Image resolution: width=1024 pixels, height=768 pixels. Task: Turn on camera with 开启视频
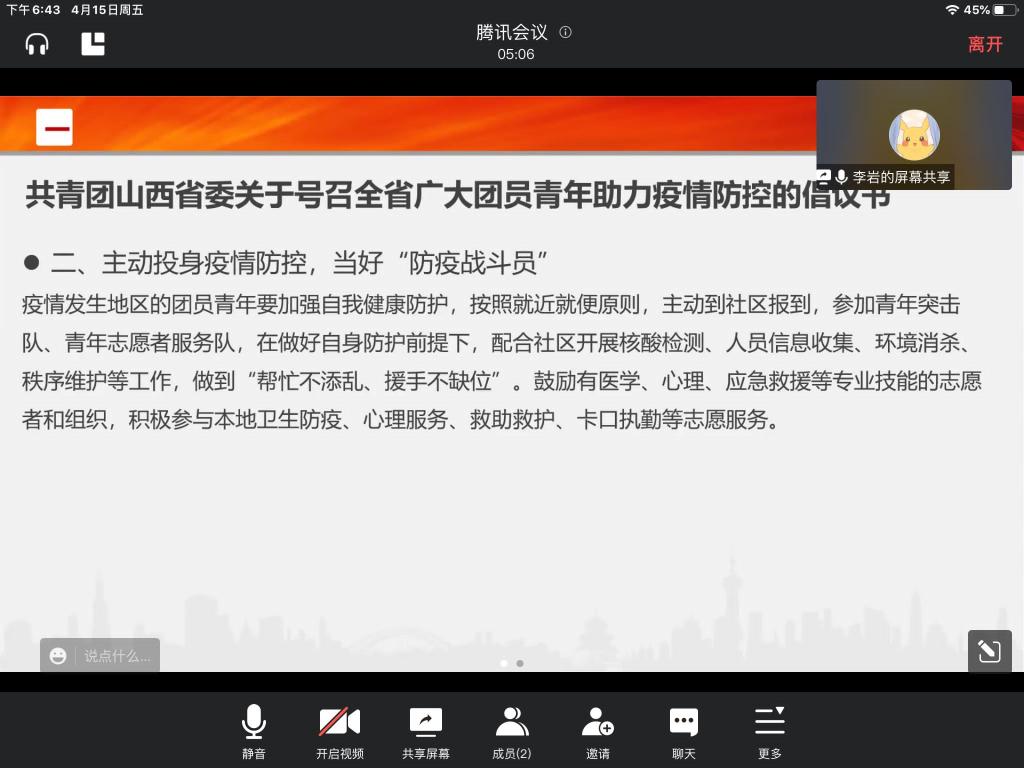(340, 731)
